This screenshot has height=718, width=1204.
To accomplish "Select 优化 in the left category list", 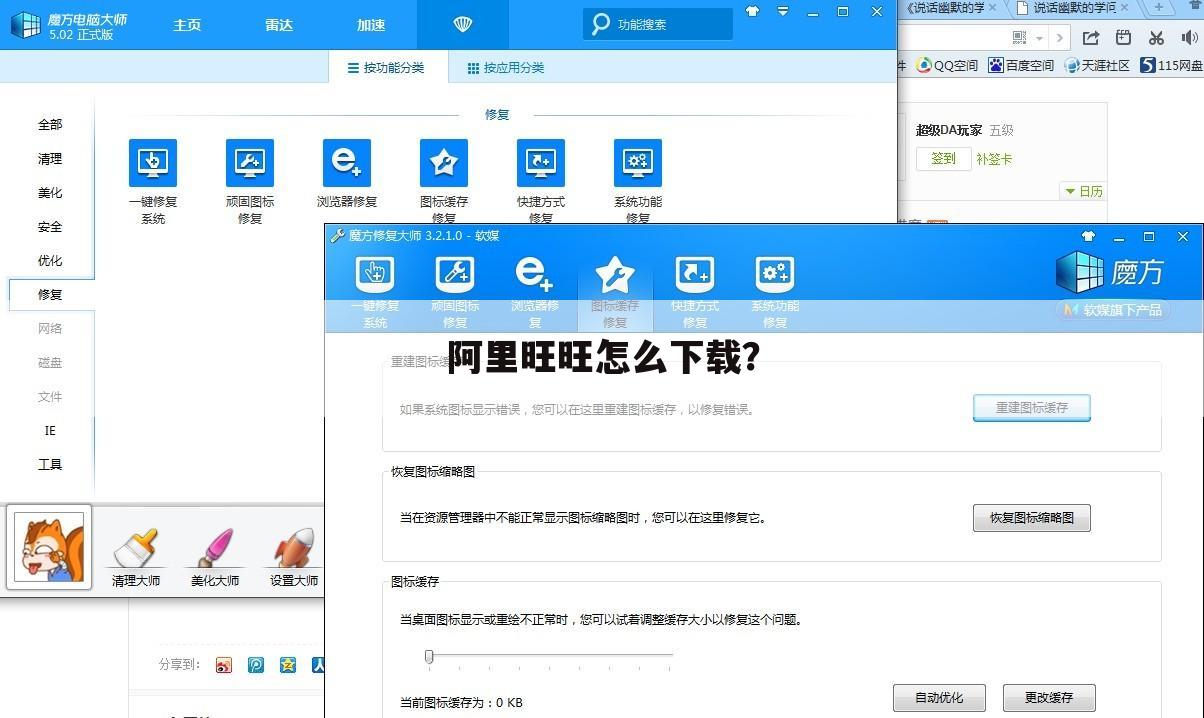I will point(50,261).
